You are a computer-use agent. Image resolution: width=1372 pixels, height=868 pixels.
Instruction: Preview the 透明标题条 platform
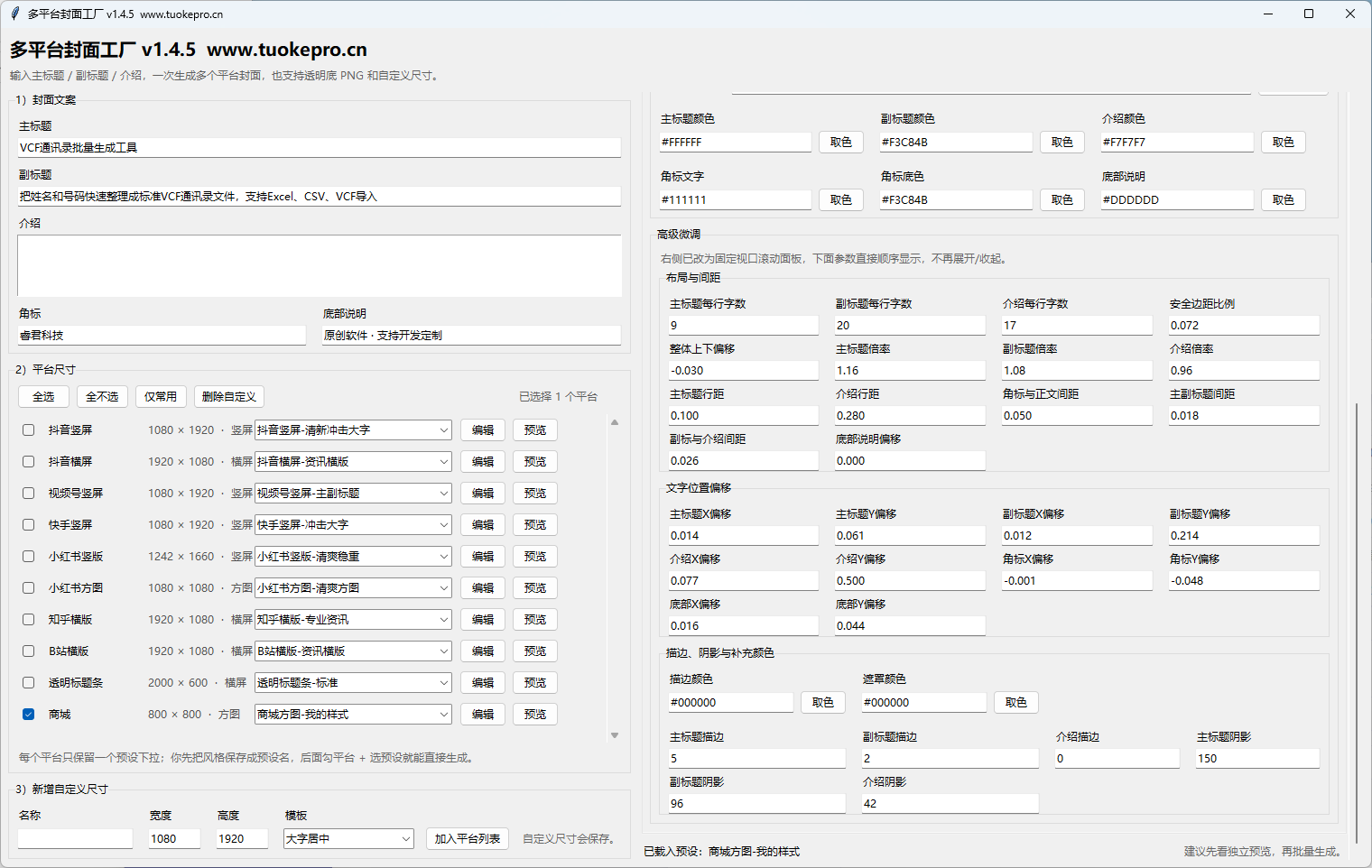point(535,683)
